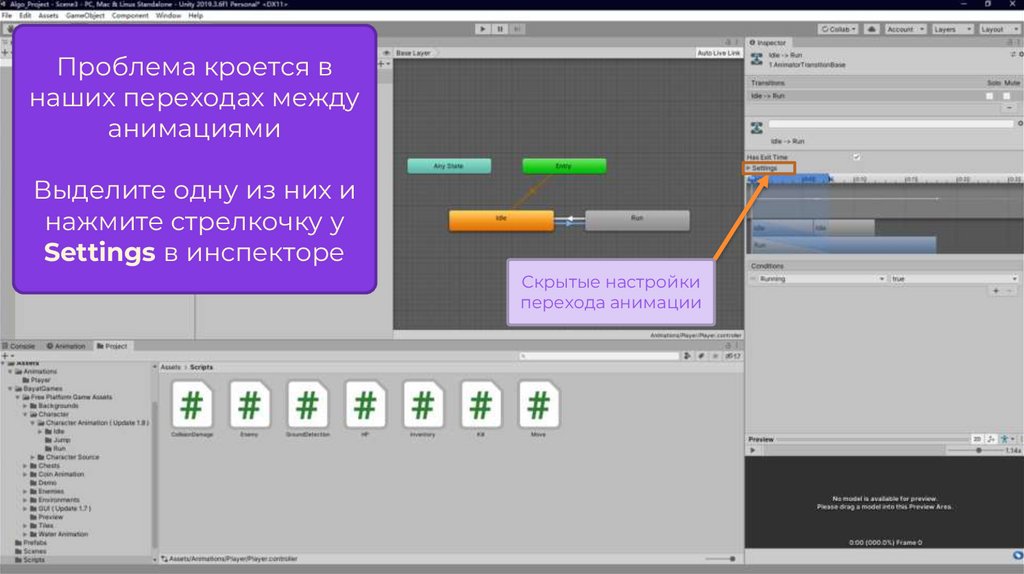Click the Animator parameters add (+) button
Viewport: 1024px width, 574px height.
tap(383, 64)
